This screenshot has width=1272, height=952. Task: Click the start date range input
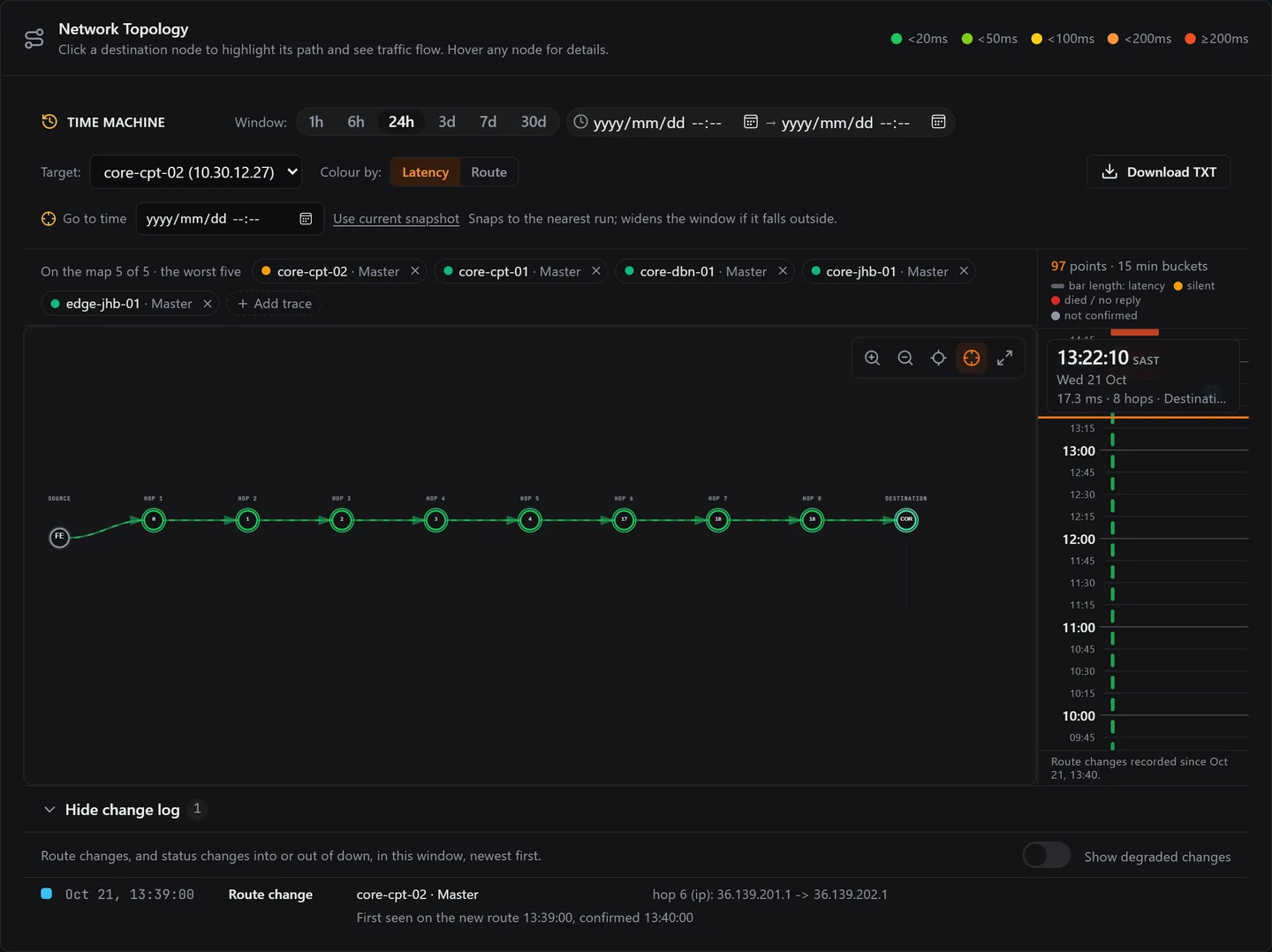pyautogui.click(x=666, y=122)
